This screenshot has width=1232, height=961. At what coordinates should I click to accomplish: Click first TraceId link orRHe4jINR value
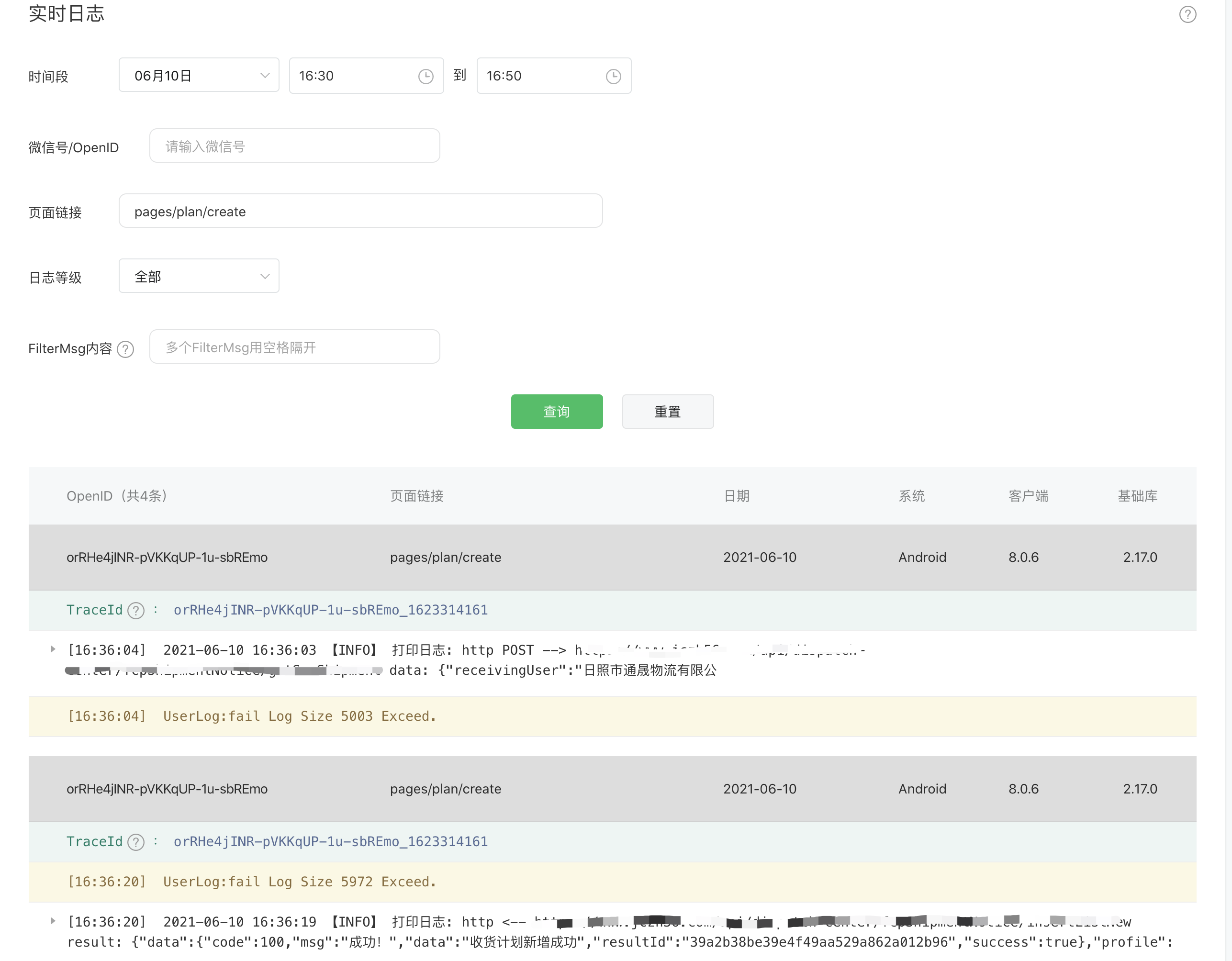click(331, 610)
